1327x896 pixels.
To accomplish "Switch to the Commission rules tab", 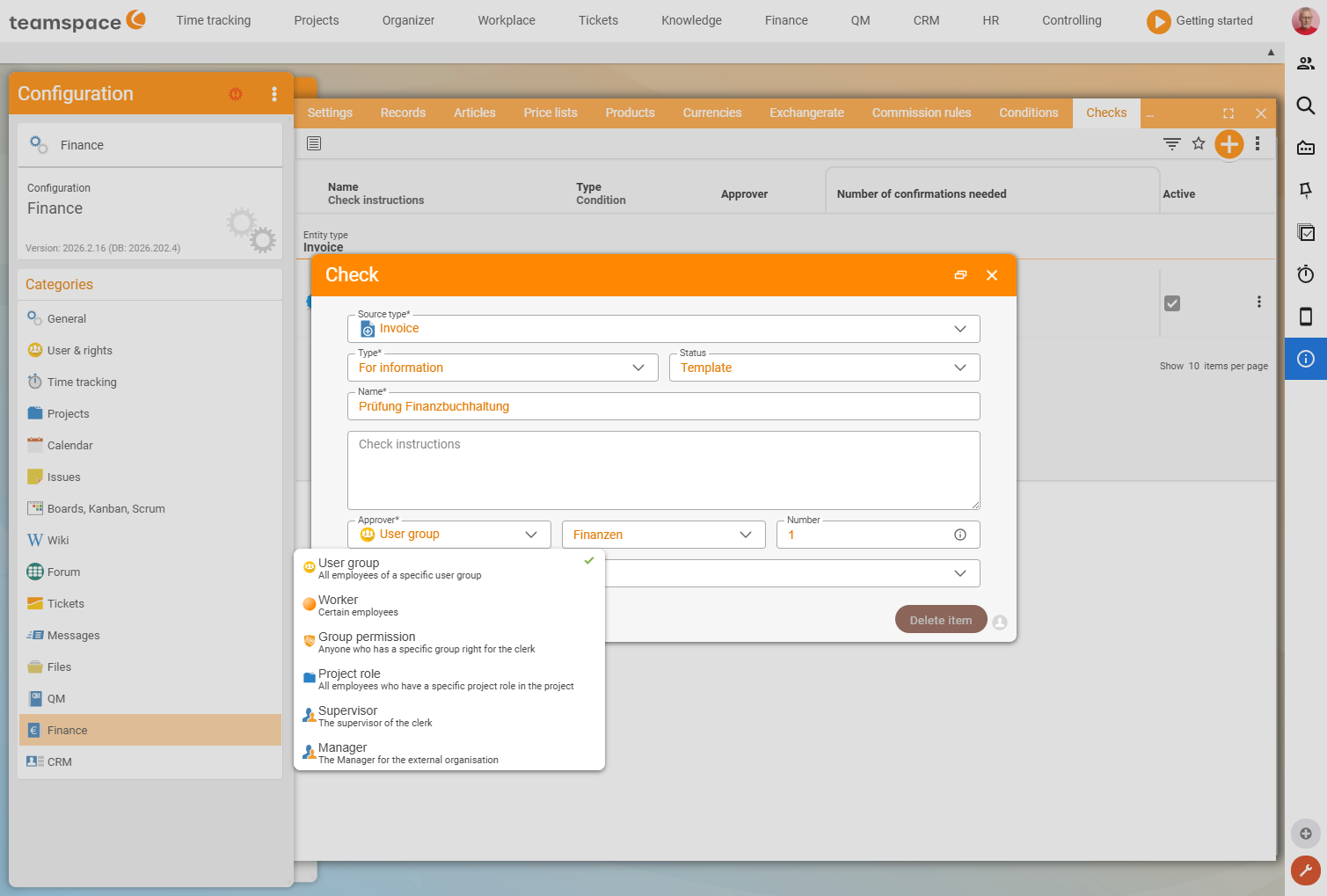I will pyautogui.click(x=922, y=113).
